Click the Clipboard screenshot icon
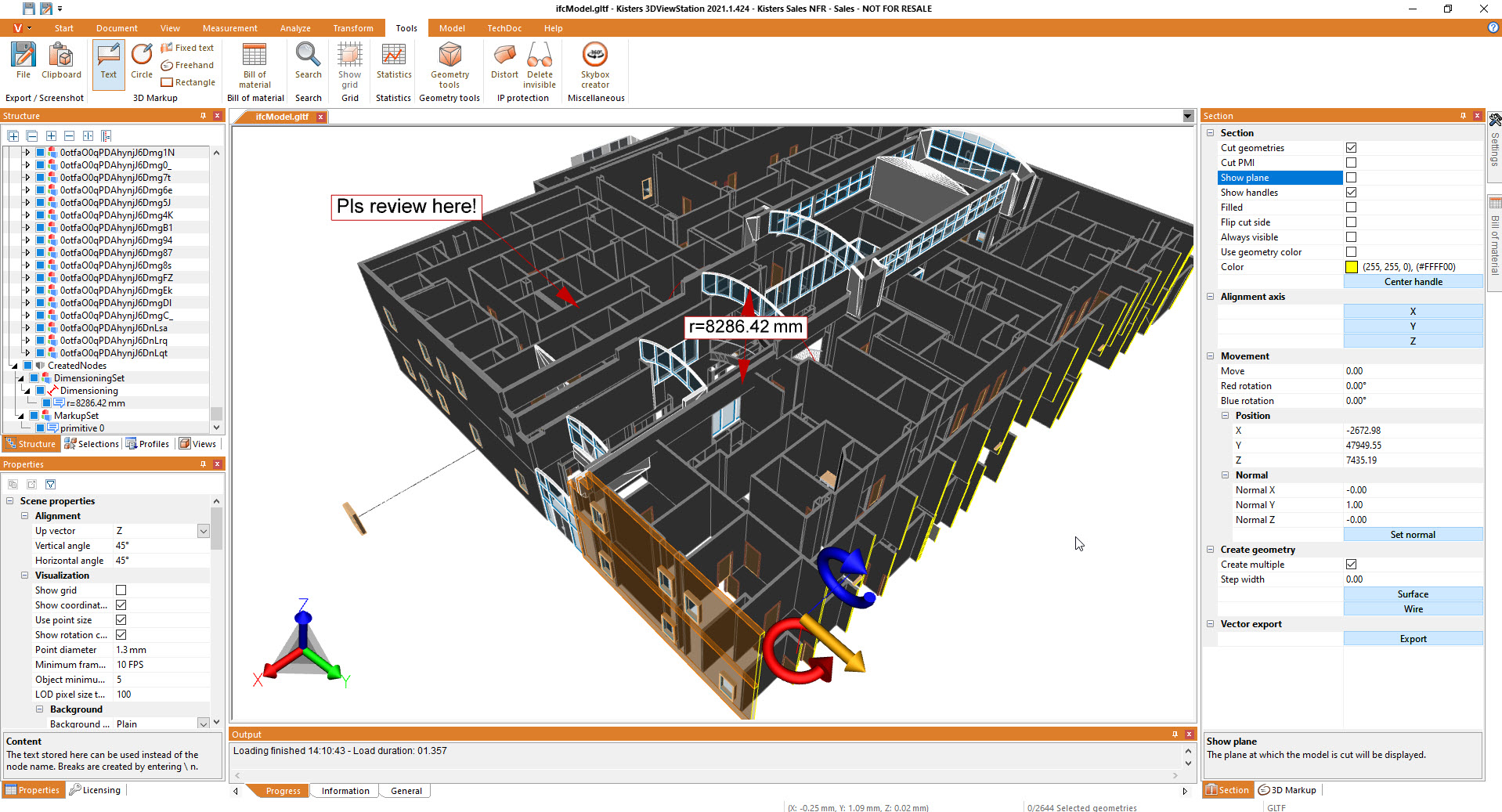The height and width of the screenshot is (812, 1502). 61,61
